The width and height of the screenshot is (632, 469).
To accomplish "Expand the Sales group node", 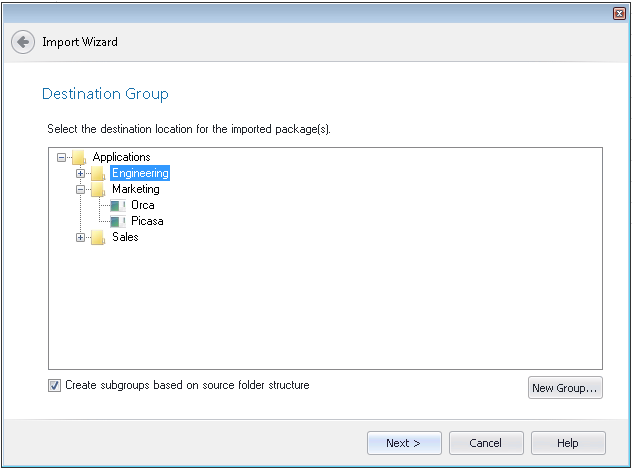I will tap(81, 237).
